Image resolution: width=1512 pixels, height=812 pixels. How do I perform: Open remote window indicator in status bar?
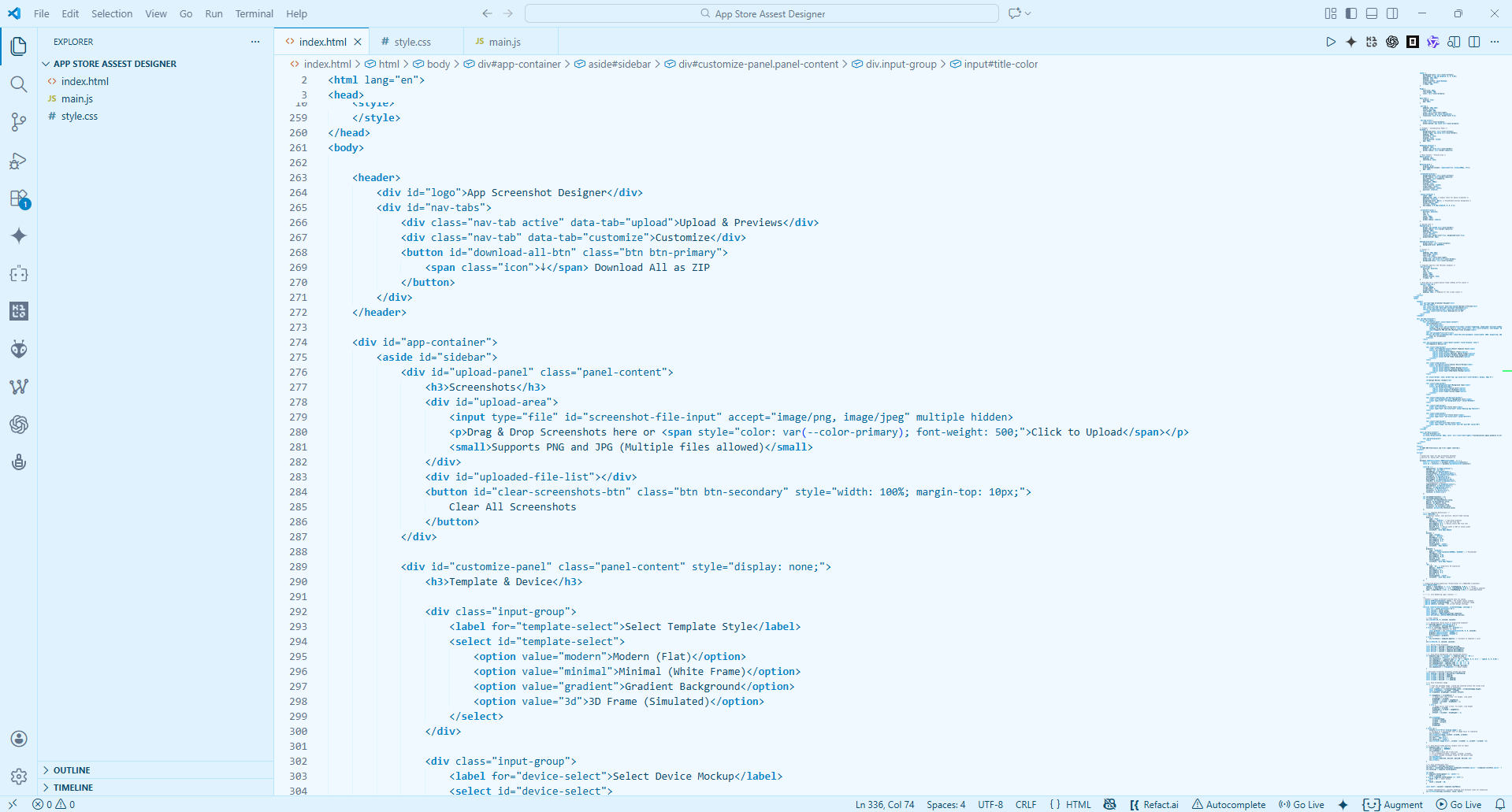pos(13,804)
